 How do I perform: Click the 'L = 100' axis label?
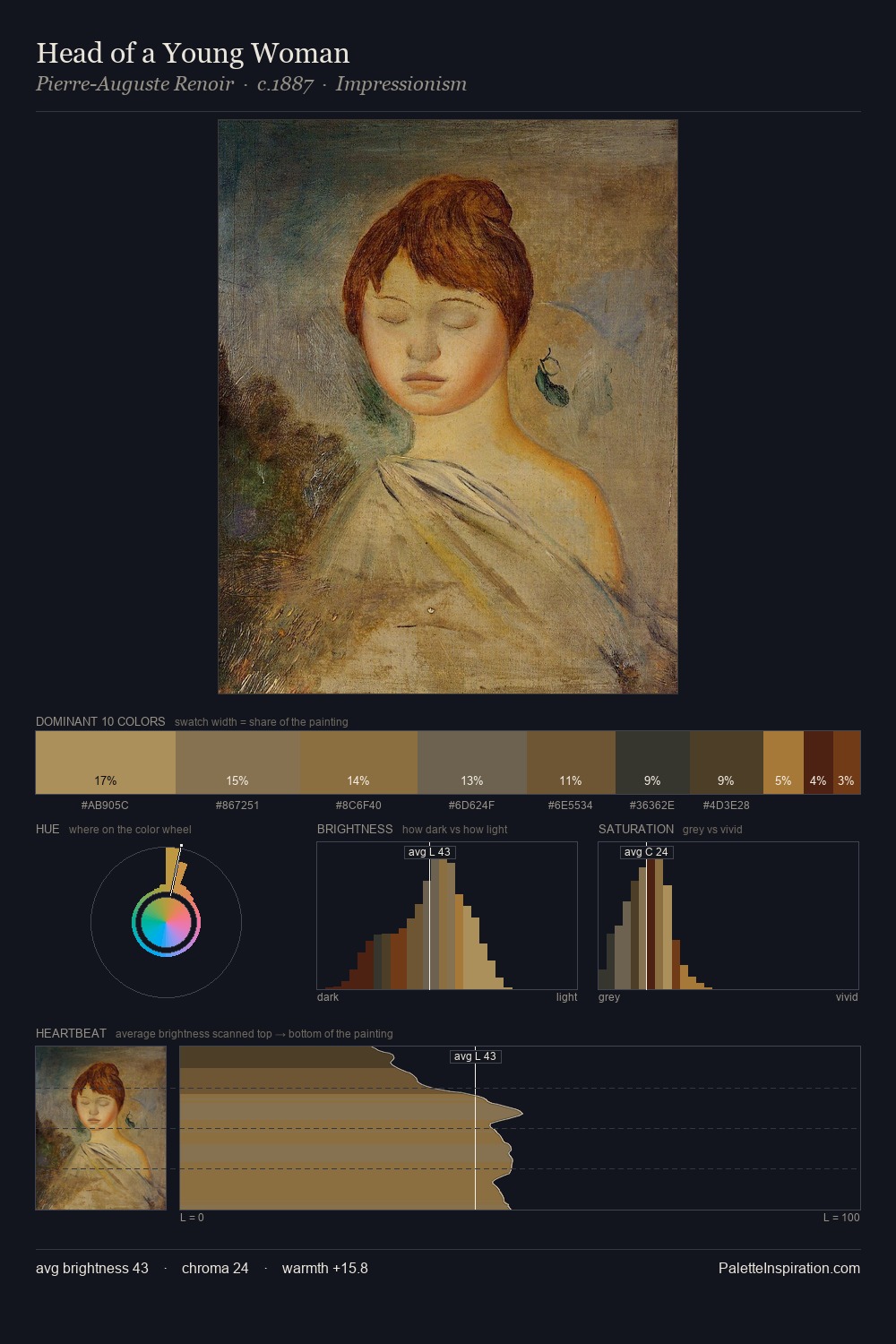pos(841,1217)
